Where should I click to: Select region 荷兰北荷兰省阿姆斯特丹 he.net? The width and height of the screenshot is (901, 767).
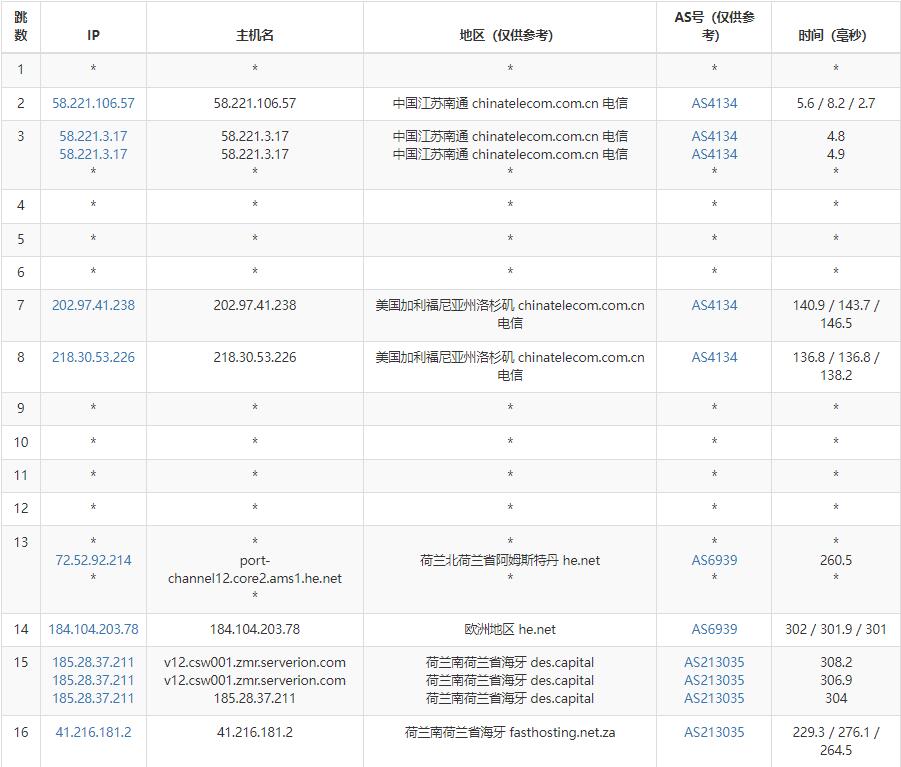coord(510,560)
